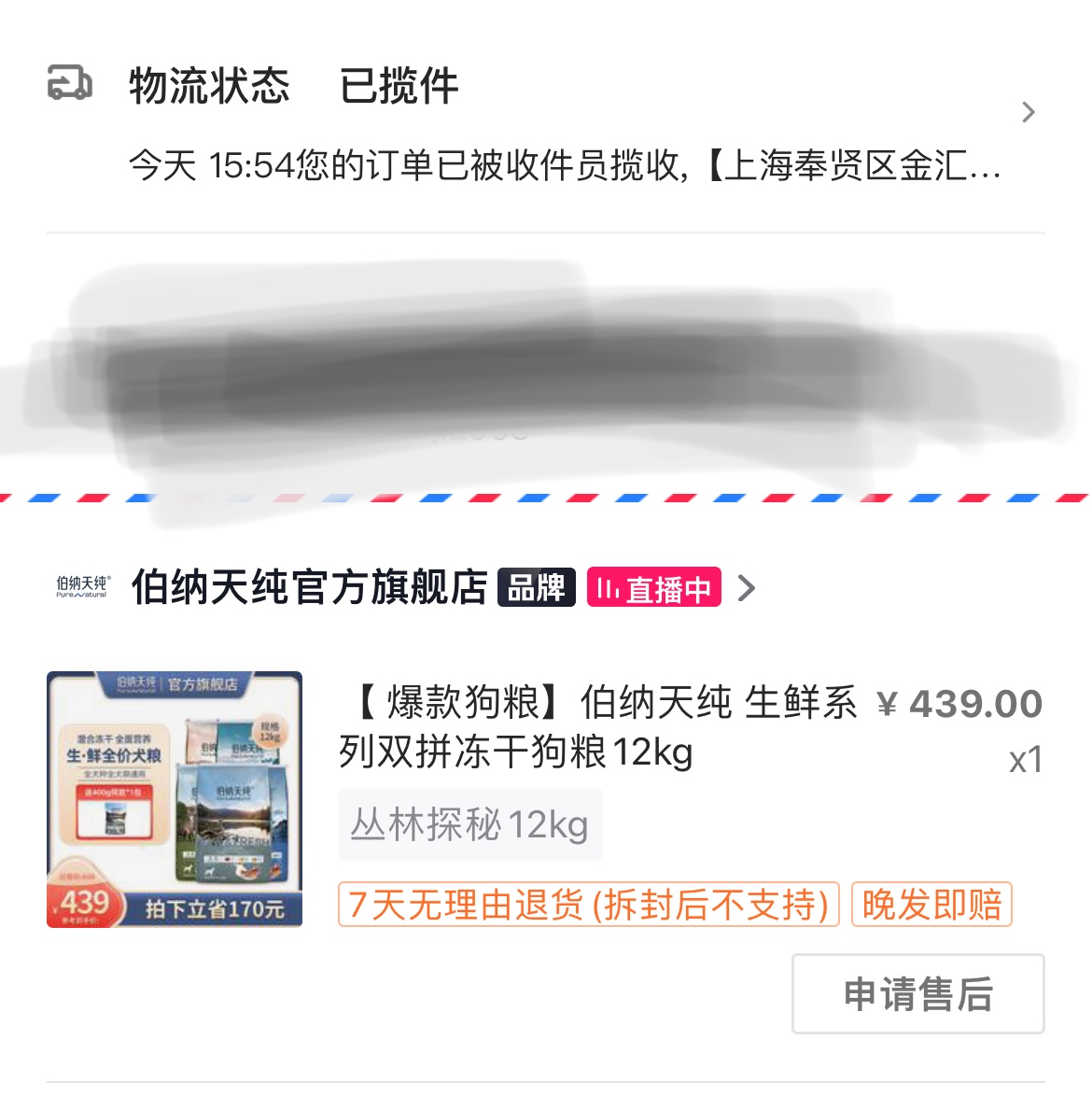Tap the x1 quantity indicator
1092x1096 pixels.
click(1026, 760)
